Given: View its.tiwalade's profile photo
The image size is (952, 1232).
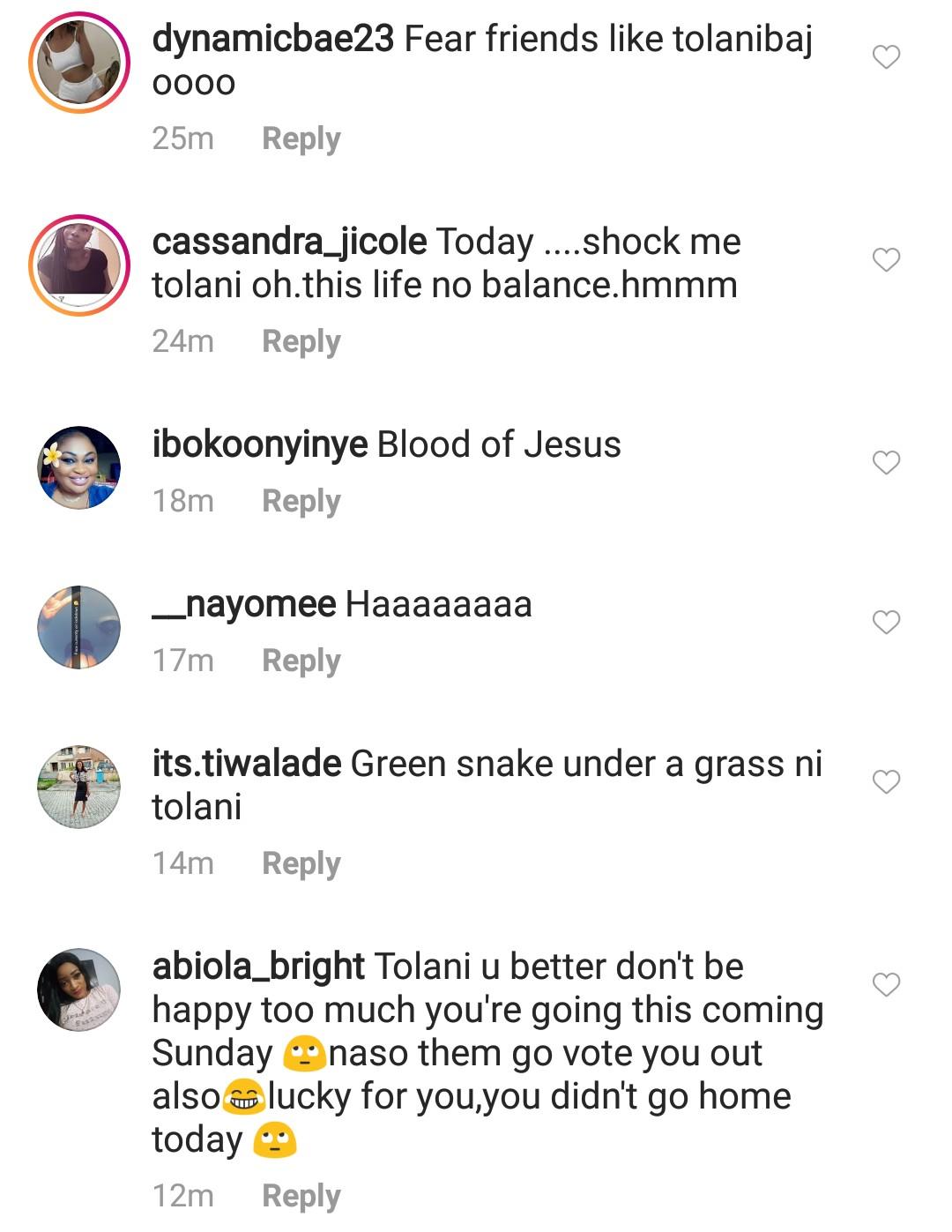Looking at the screenshot, I should pos(79,787).
